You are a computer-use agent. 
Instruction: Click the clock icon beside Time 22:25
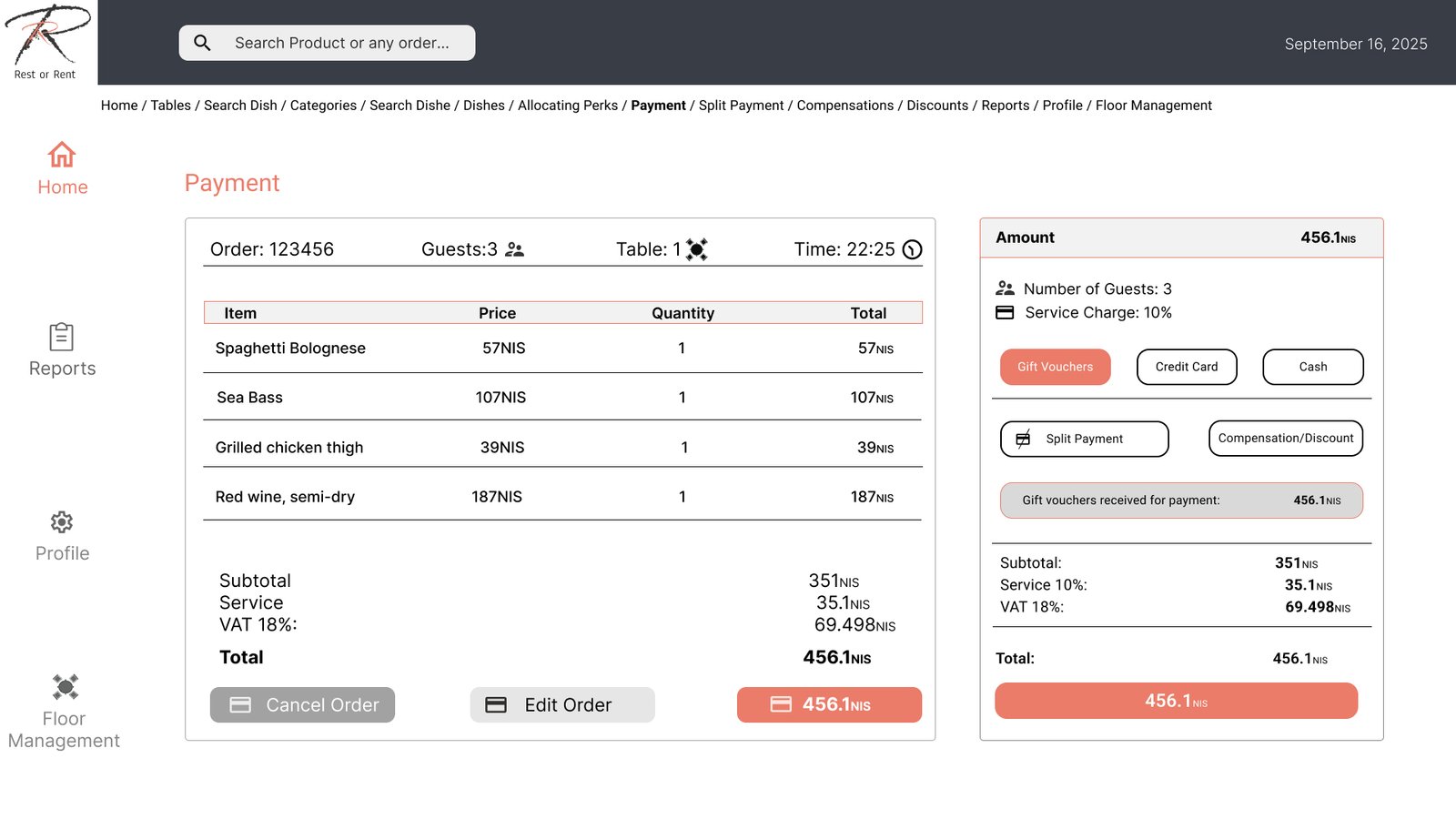912,250
